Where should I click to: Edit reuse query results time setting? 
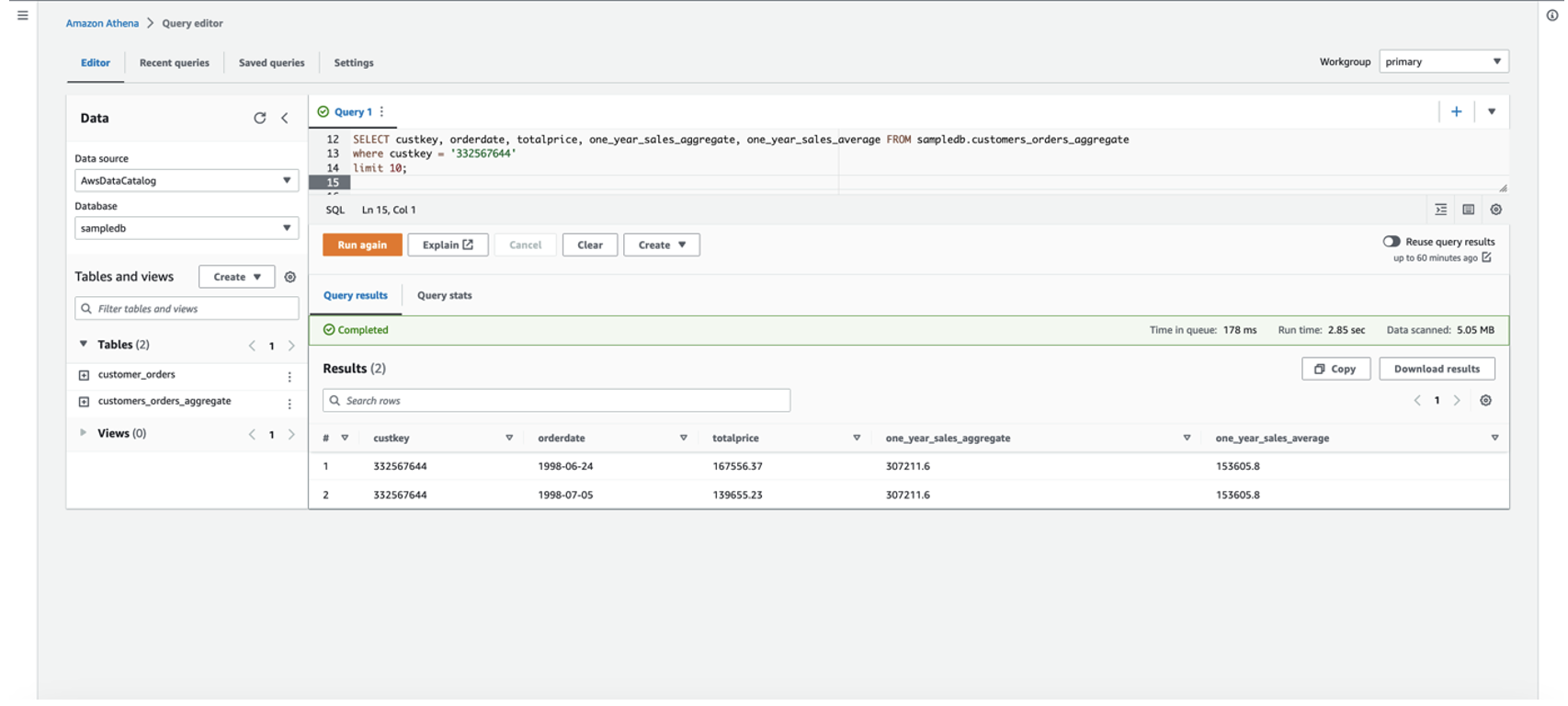point(1487,257)
